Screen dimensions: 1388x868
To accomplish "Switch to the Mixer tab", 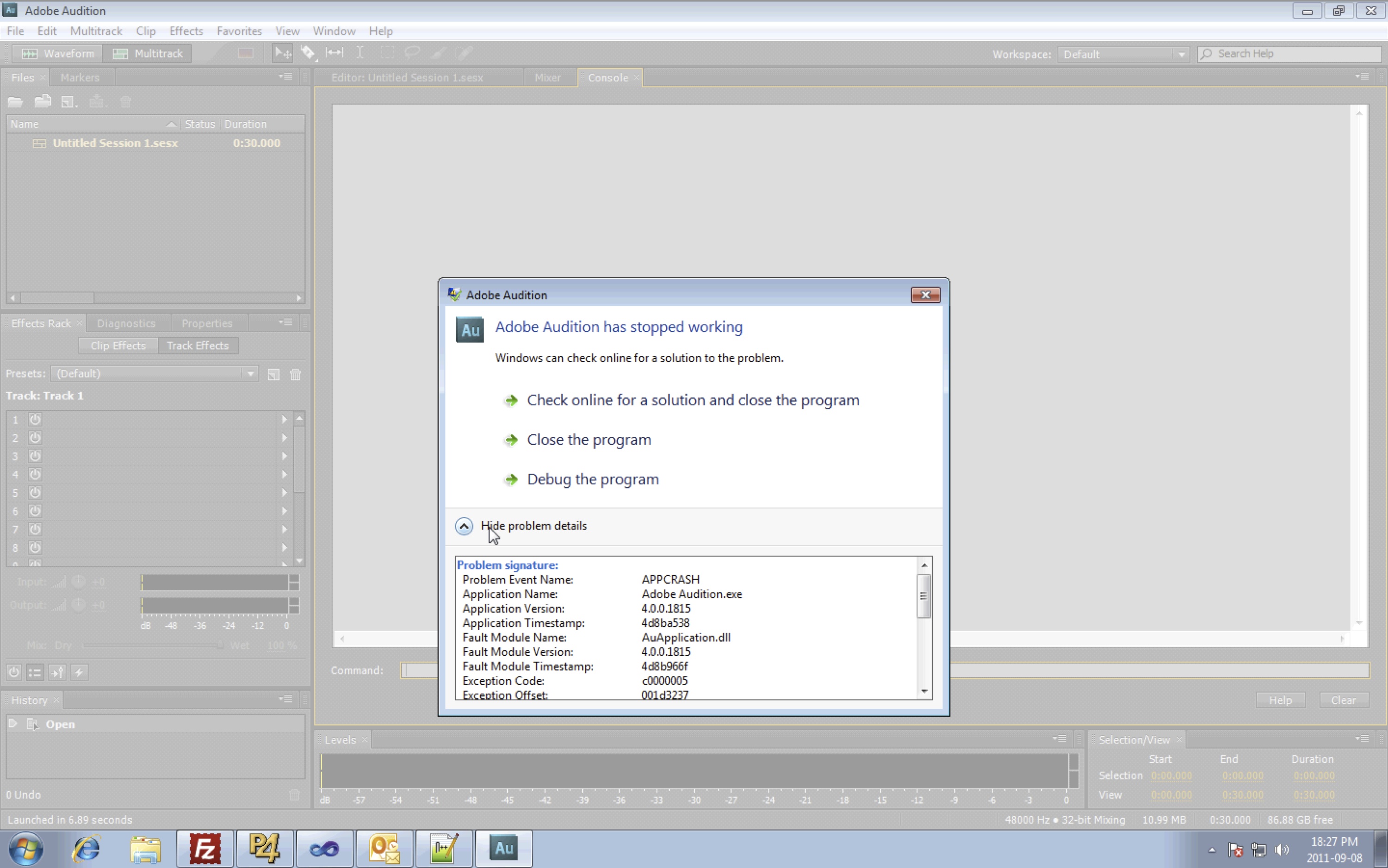I will point(548,78).
